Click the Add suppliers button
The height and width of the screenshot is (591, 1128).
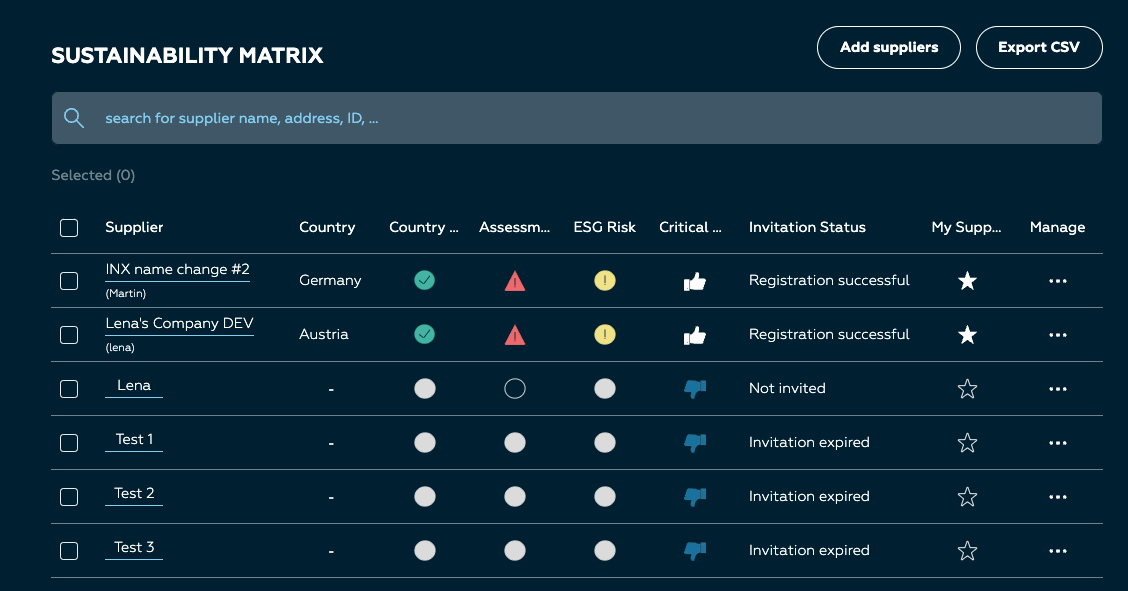pyautogui.click(x=888, y=47)
